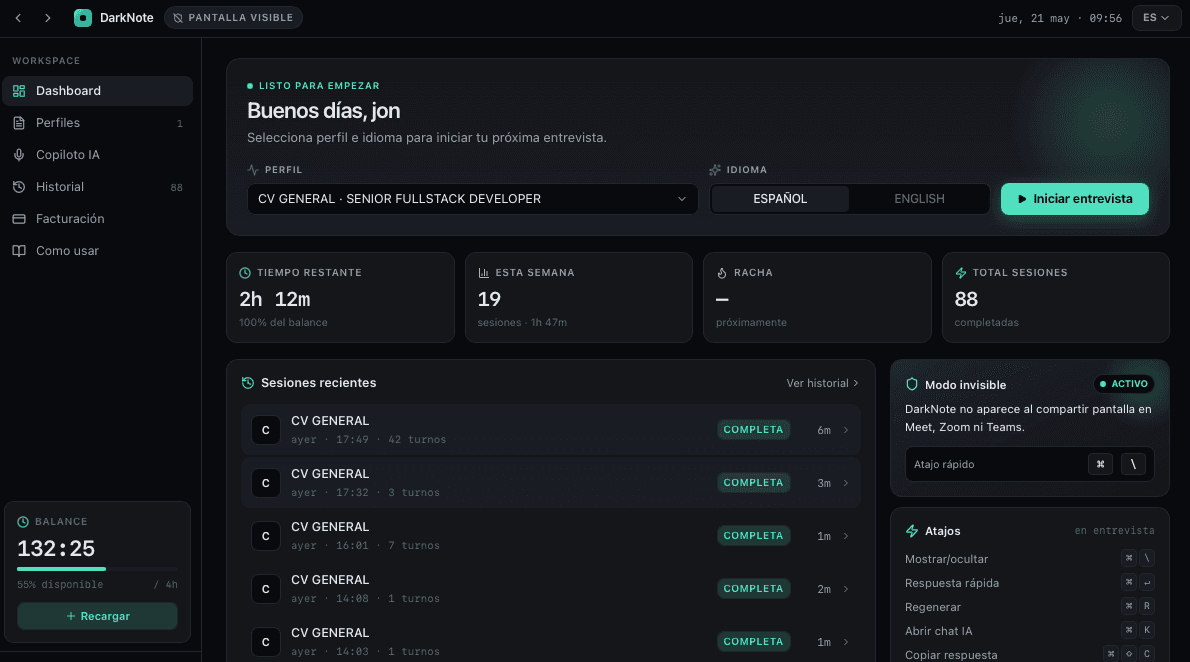Open the 17:32 session with 3 turnos
The image size is (1190, 662).
pyautogui.click(x=551, y=483)
